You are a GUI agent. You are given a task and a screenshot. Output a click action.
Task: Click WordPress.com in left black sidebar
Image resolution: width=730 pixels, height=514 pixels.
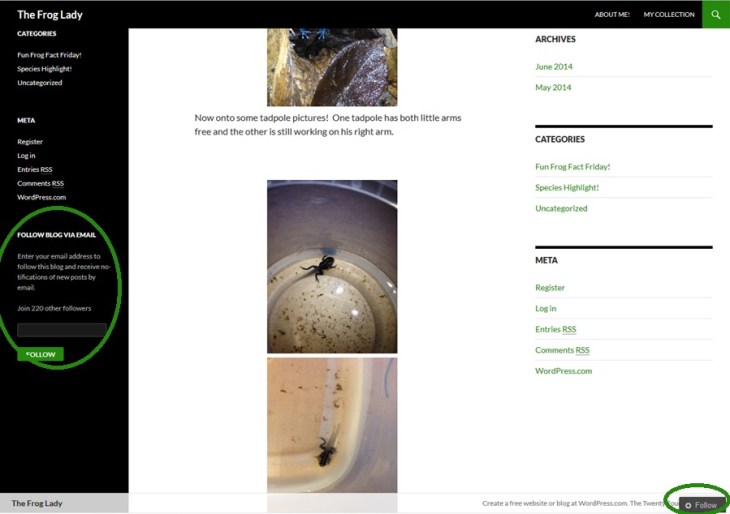[41, 197]
